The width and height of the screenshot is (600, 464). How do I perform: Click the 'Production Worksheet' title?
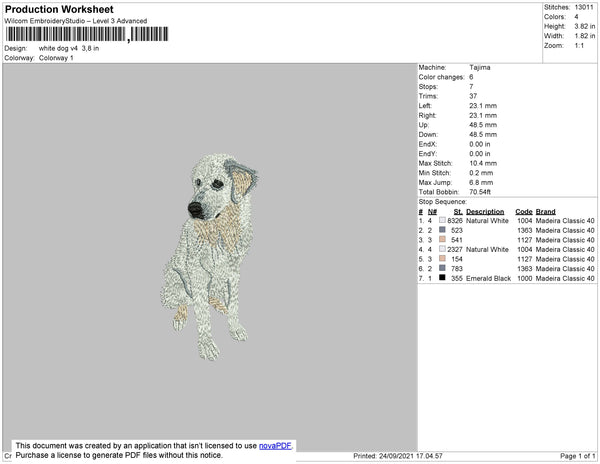pos(59,10)
